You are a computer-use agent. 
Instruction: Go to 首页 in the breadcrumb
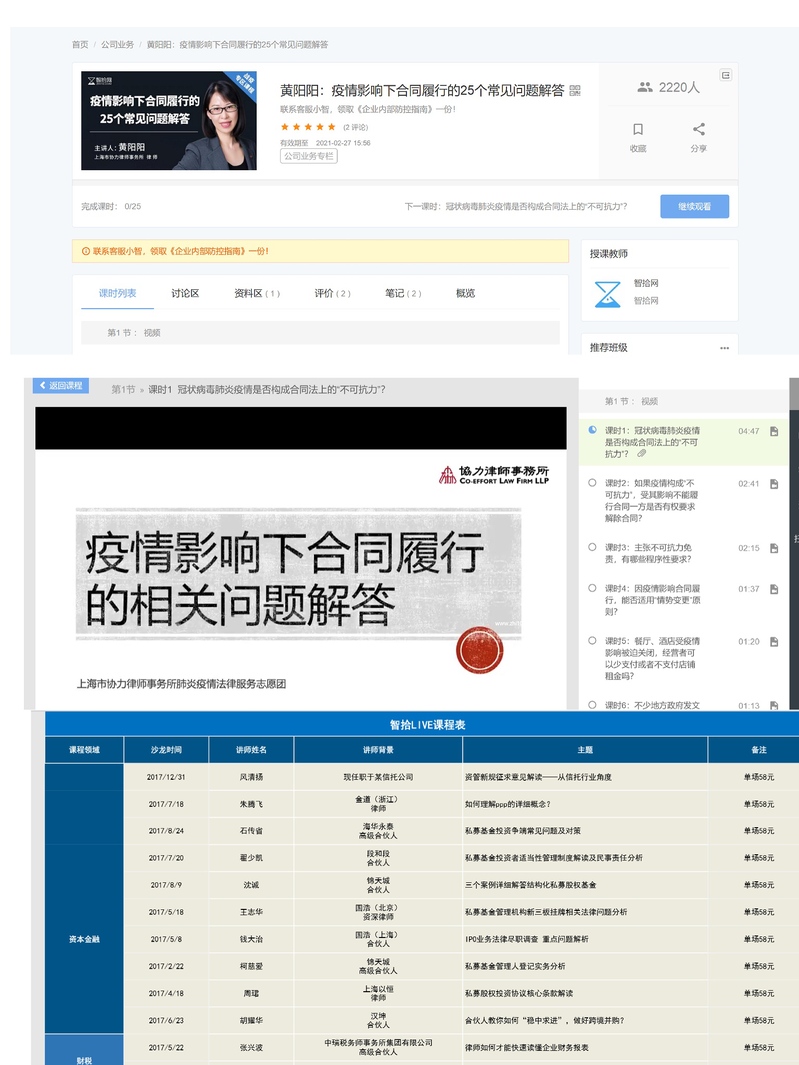click(80, 45)
